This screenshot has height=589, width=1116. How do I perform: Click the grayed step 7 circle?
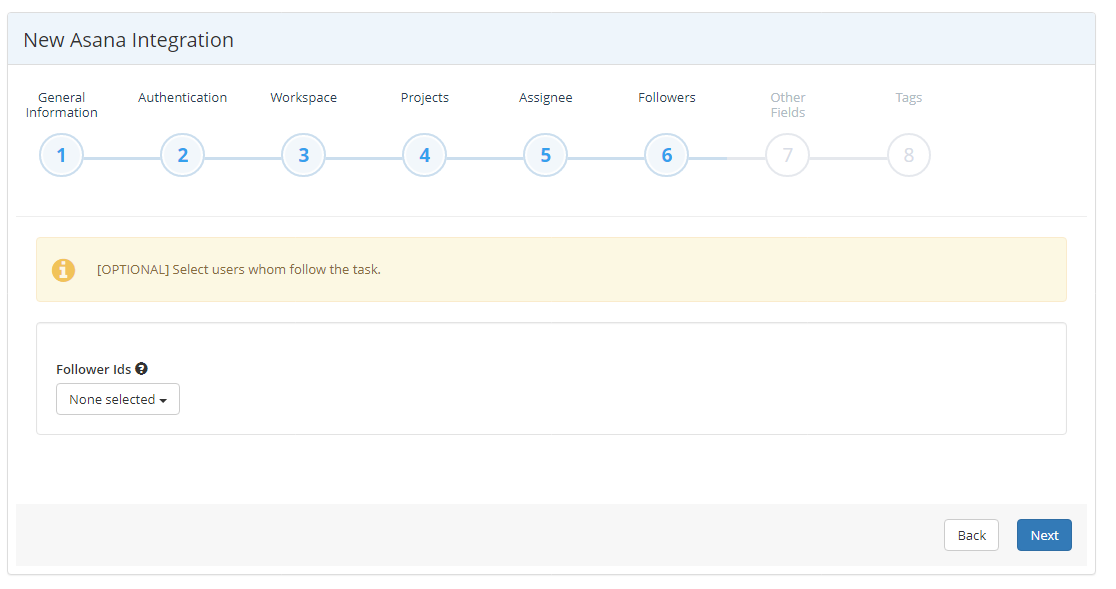pos(787,155)
